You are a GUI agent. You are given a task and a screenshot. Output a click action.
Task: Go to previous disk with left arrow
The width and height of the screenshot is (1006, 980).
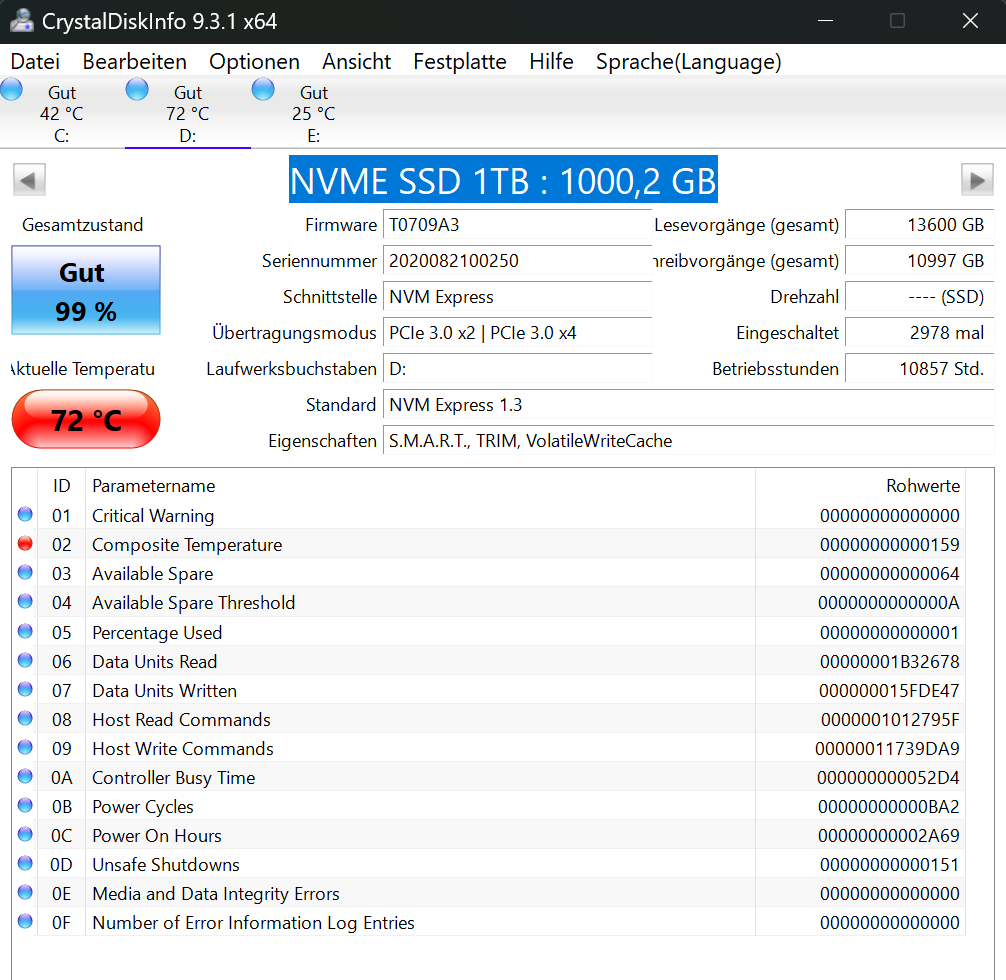[30, 180]
